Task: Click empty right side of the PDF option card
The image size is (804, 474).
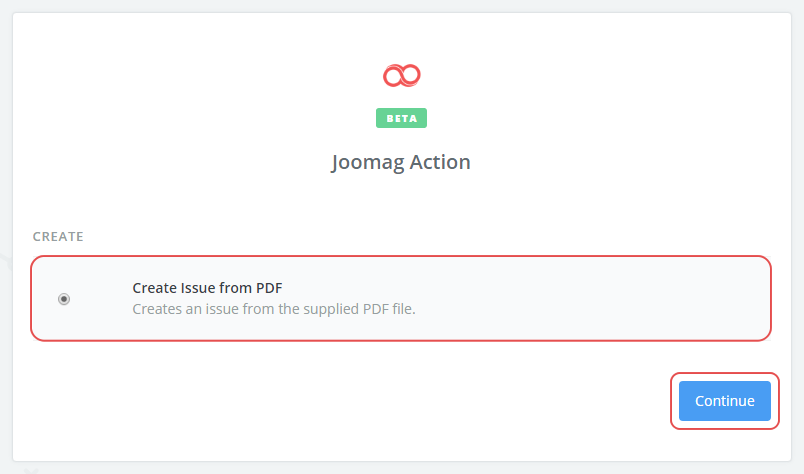Action: tap(620, 299)
